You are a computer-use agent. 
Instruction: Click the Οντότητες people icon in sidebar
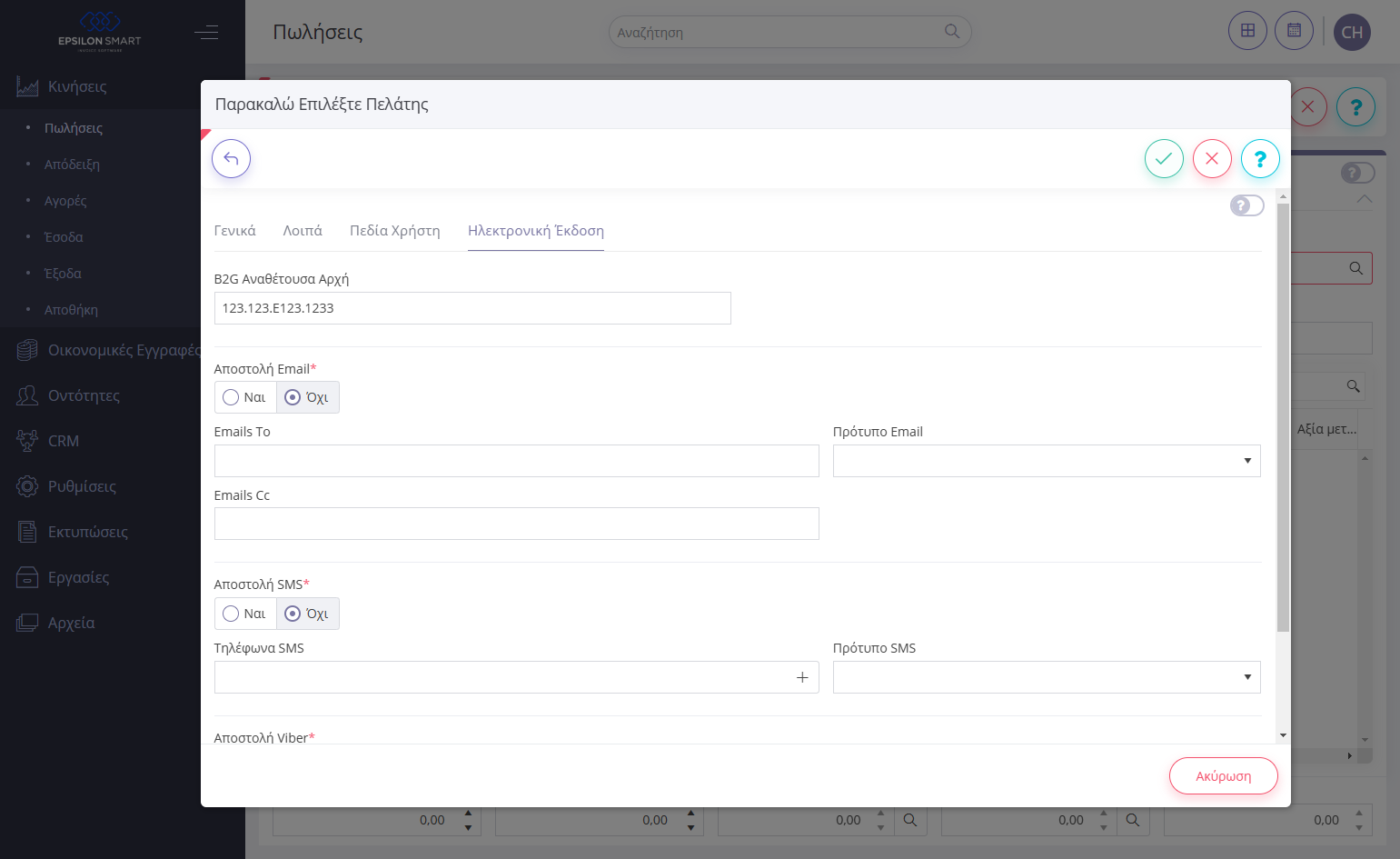click(x=27, y=395)
